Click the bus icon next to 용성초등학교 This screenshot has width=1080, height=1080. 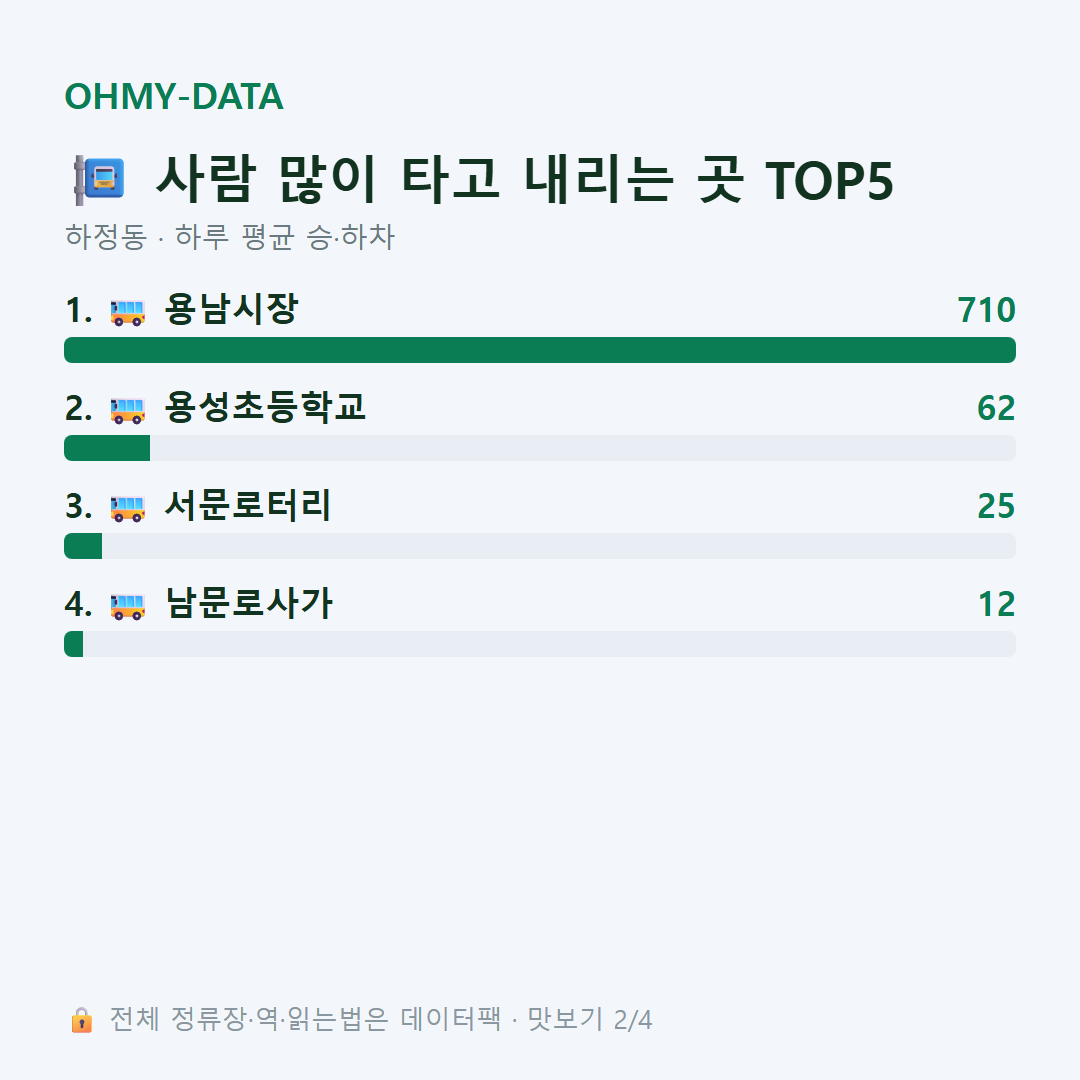click(x=127, y=410)
